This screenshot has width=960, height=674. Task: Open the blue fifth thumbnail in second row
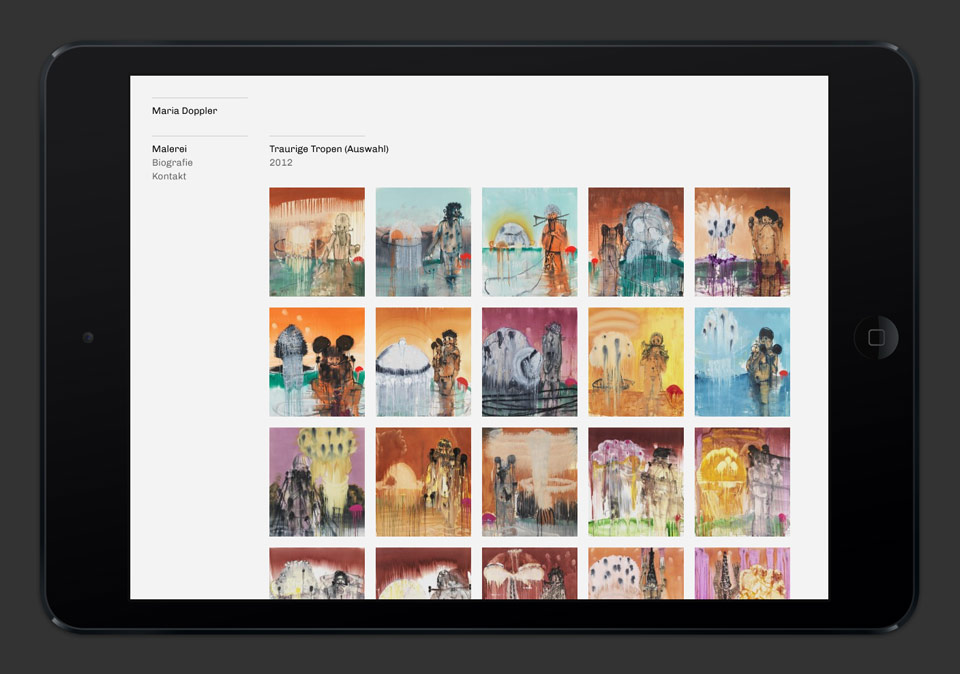click(742, 362)
